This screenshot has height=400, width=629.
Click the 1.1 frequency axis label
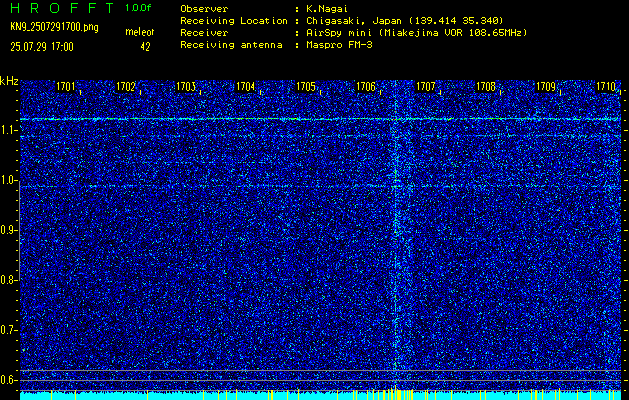click(7, 130)
